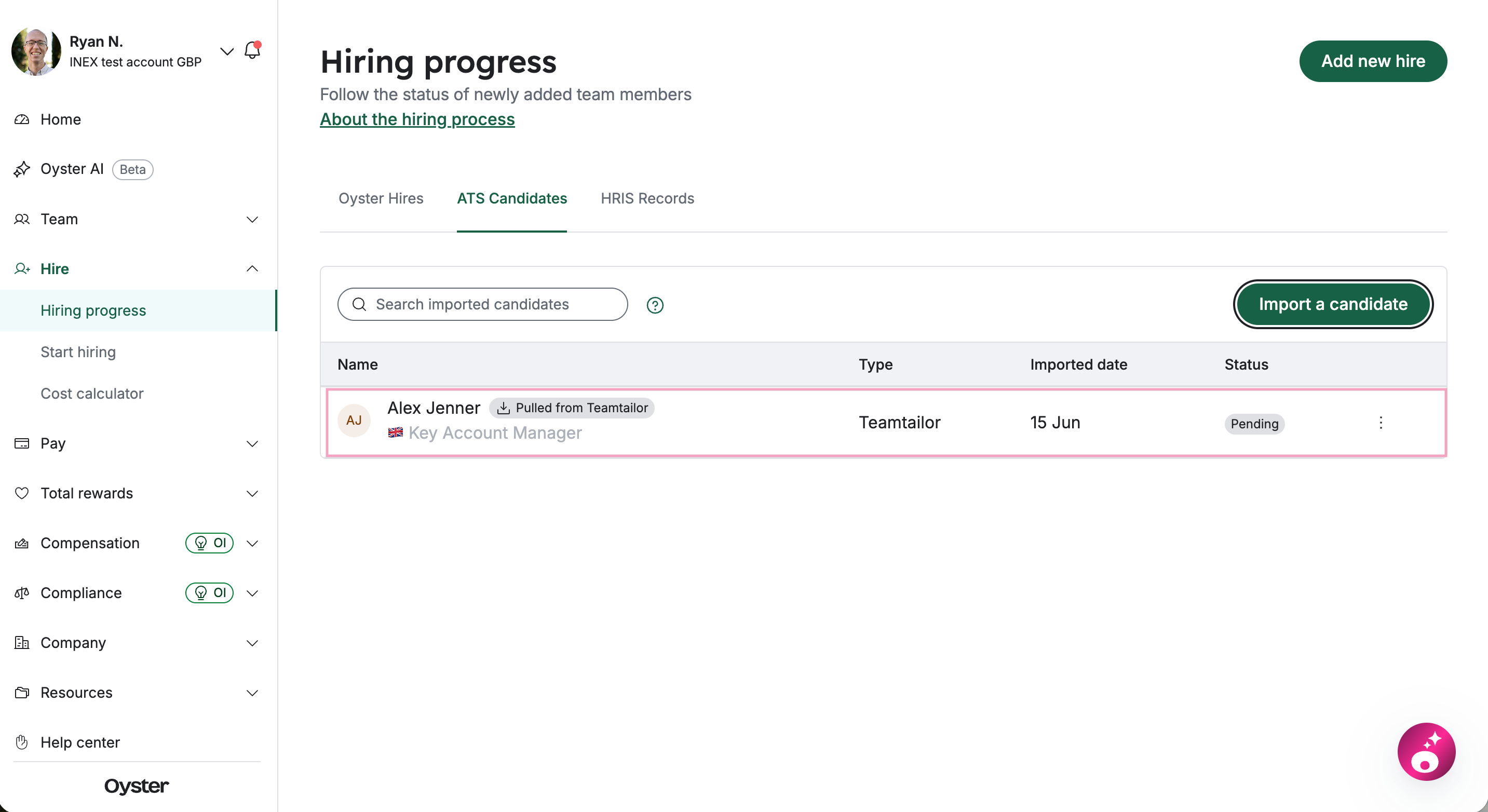1488x812 pixels.
Task: Click the Company building icon
Action: coord(22,643)
